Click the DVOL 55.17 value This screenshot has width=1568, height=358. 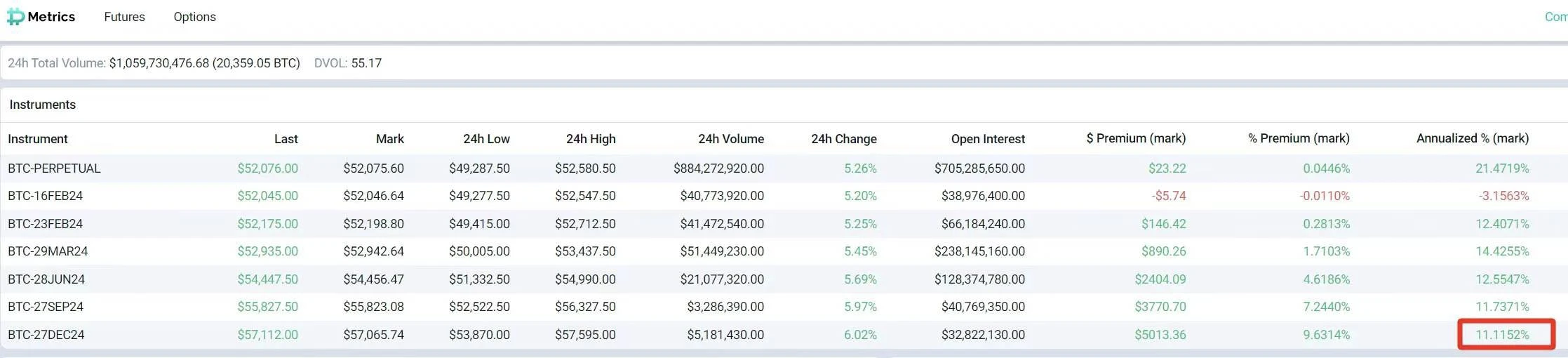(x=366, y=63)
